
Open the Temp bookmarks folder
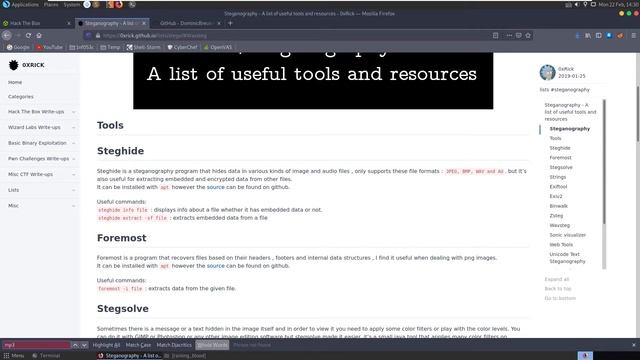[x=110, y=47]
